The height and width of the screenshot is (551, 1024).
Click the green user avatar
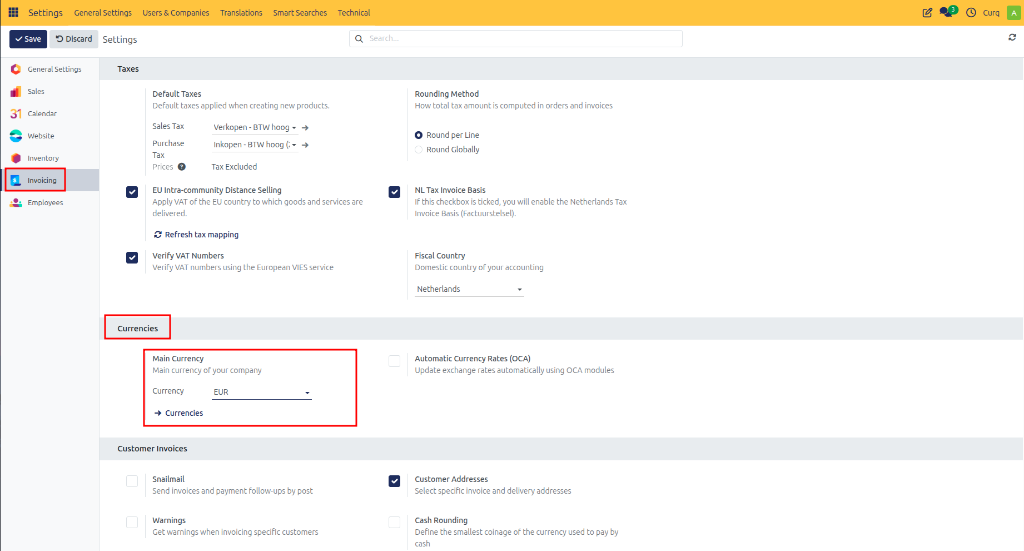coord(1013,12)
